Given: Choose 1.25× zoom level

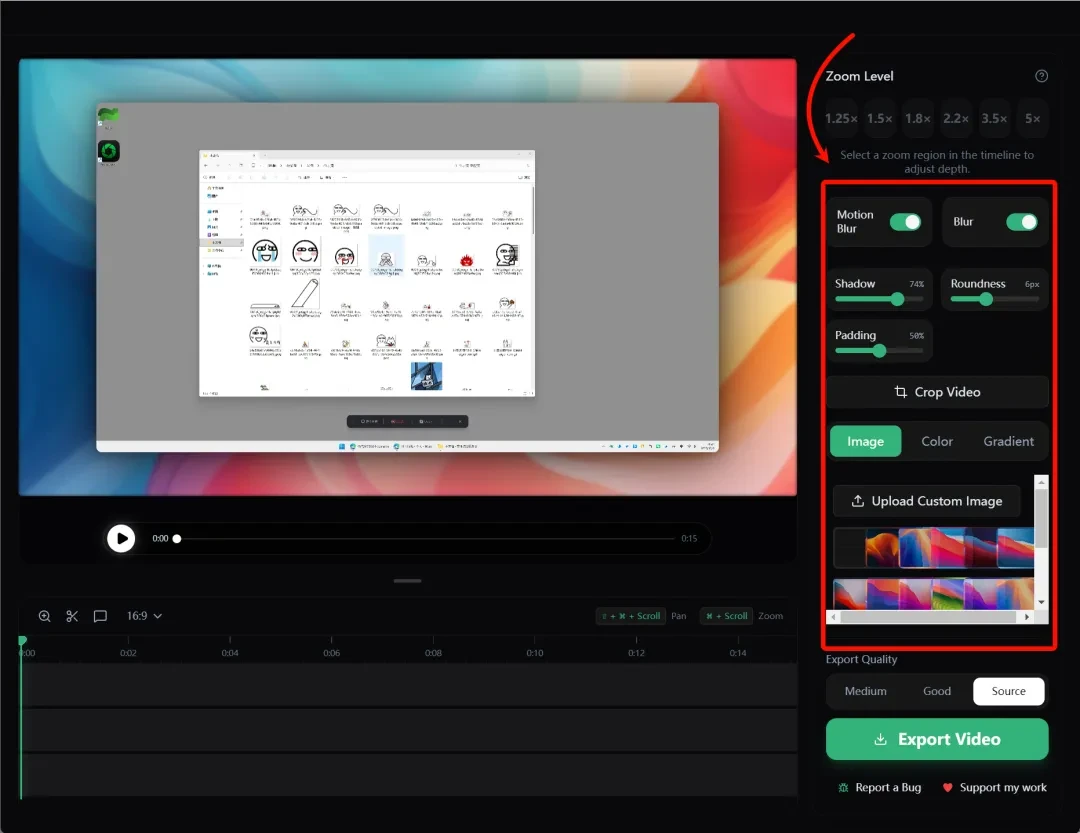Looking at the screenshot, I should [x=841, y=119].
